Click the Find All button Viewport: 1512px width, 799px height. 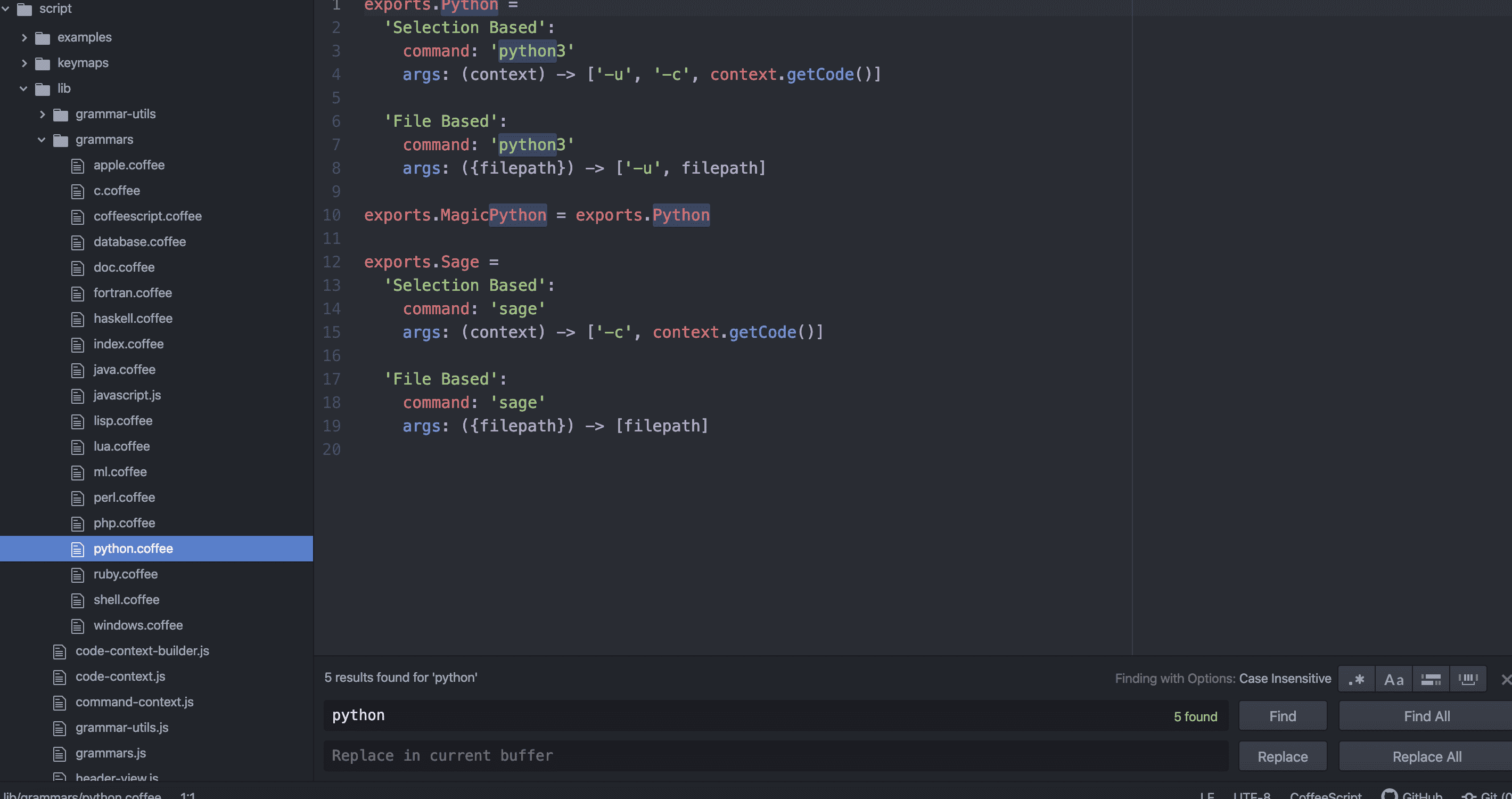coord(1426,716)
